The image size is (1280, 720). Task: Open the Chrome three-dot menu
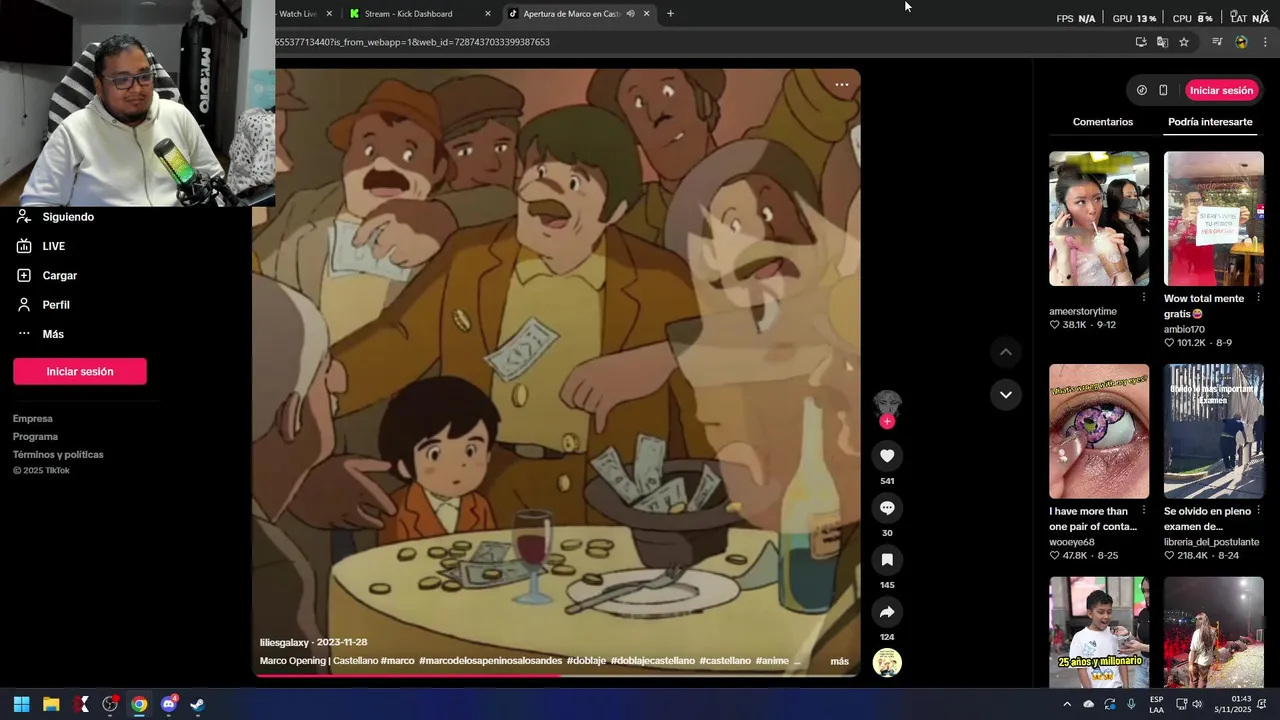tap(1265, 42)
